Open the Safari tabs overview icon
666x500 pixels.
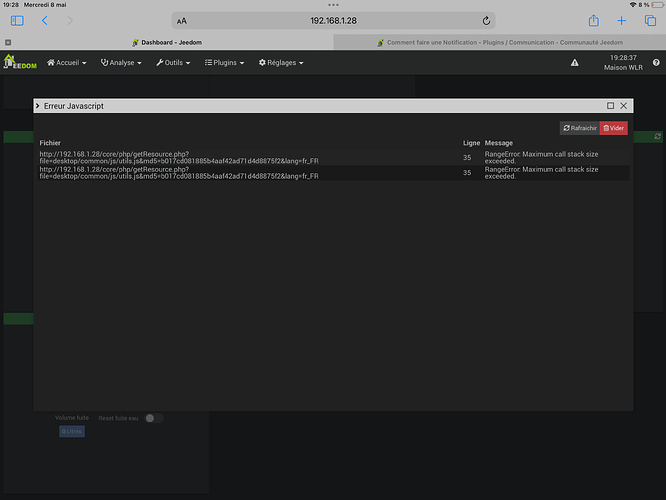click(x=650, y=20)
